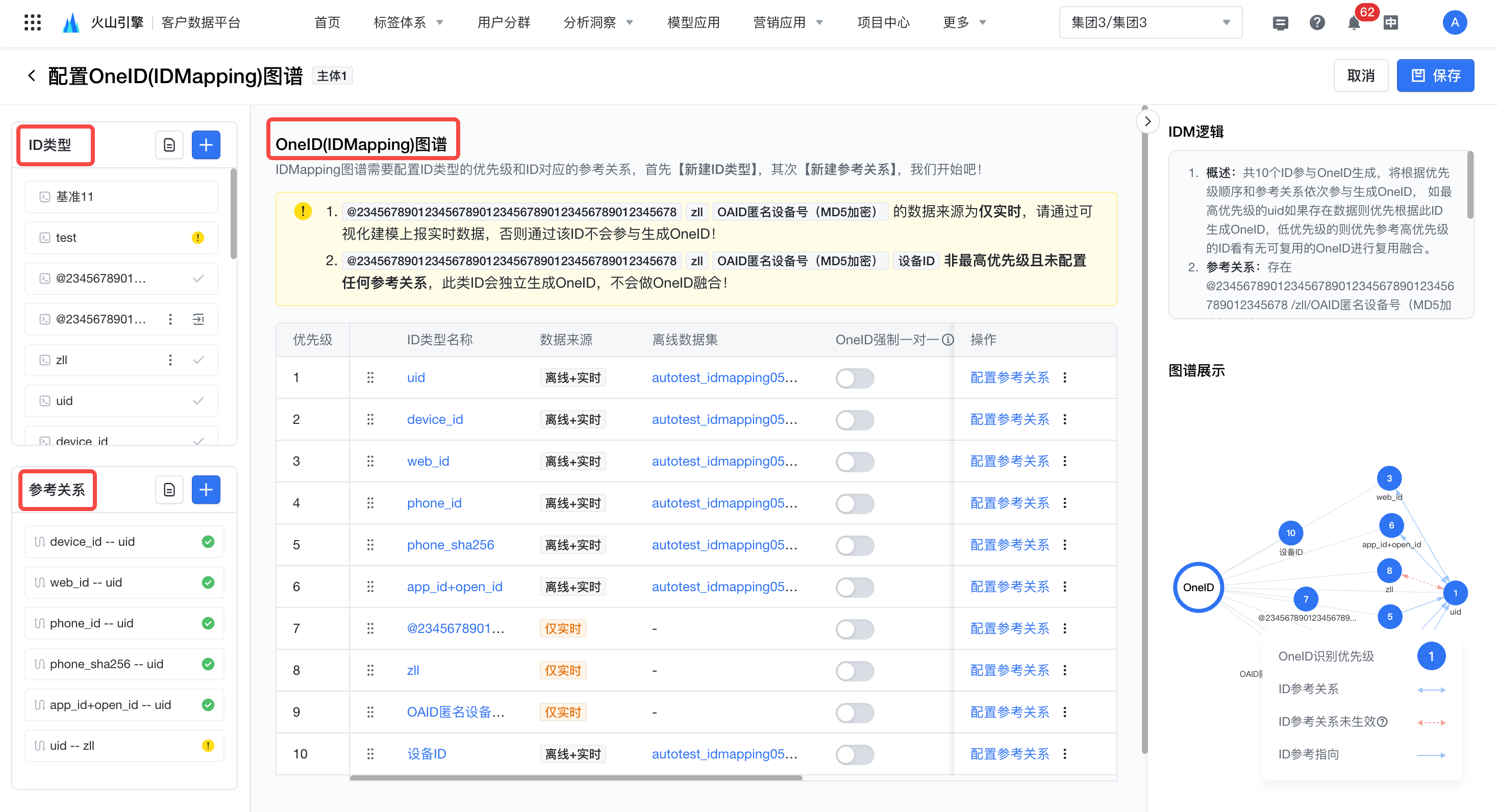Click the warning icon on test ID type
Screen dimensions: 1498x812
point(198,238)
